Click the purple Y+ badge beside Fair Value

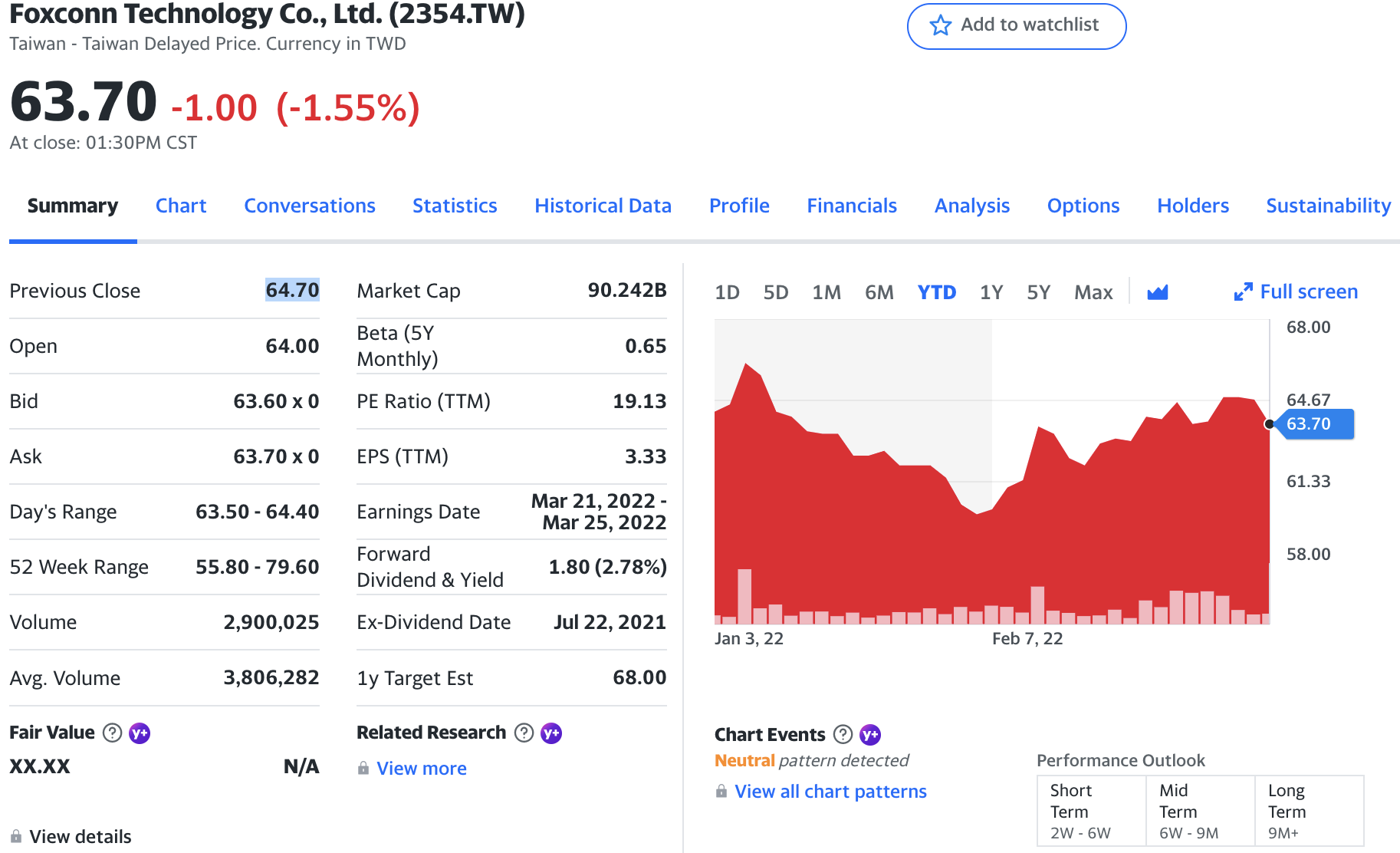[140, 733]
